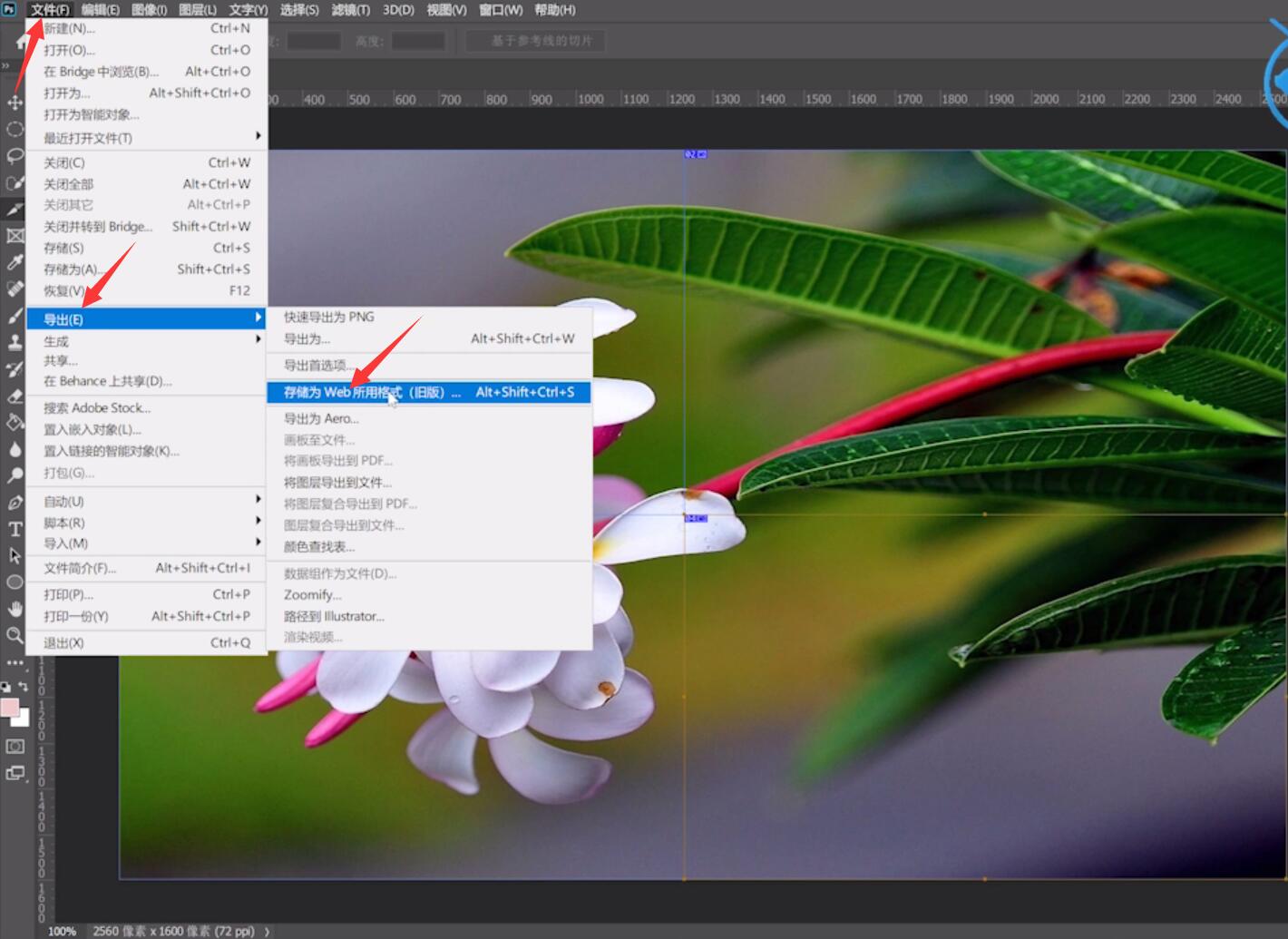Open the status bar info arrow
This screenshot has width=1288, height=939.
[x=267, y=931]
